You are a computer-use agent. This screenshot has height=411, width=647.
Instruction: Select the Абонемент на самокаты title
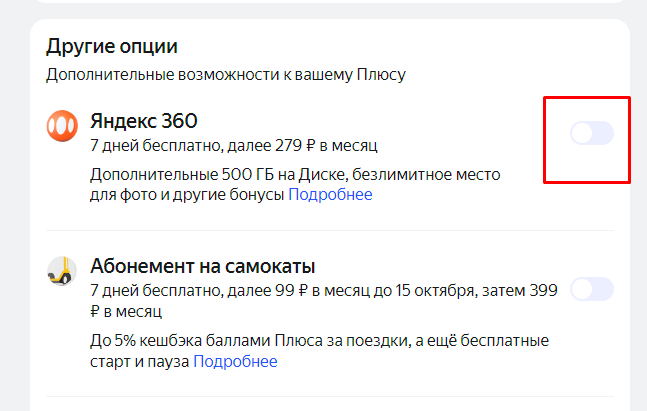[x=203, y=267]
